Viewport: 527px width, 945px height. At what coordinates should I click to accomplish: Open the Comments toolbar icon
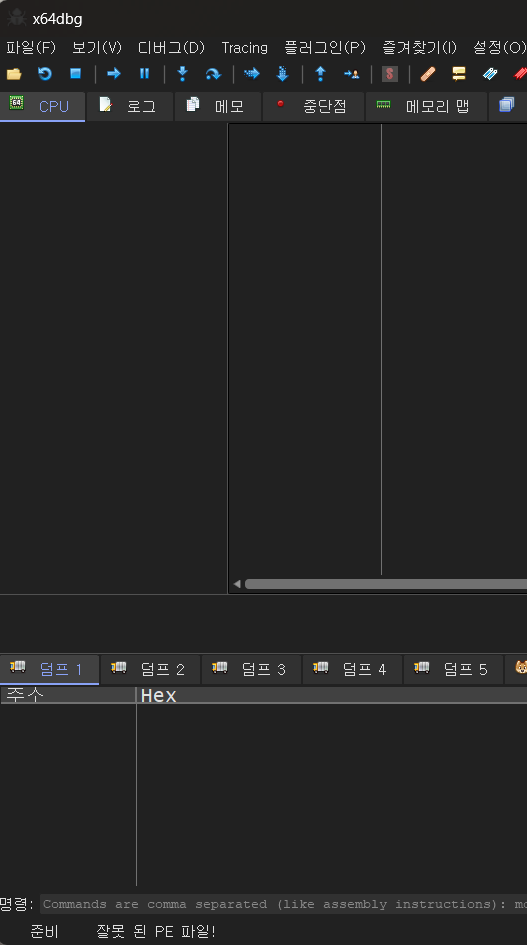coord(459,74)
